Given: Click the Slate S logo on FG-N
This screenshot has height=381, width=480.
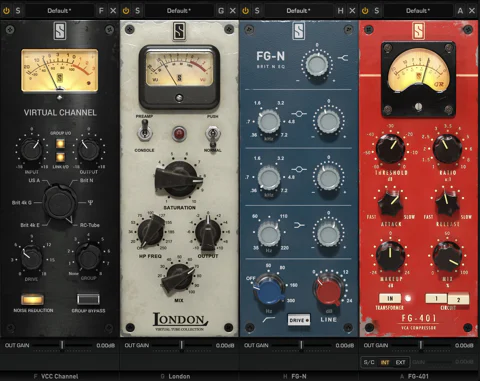Looking at the screenshot, I should 298,31.
